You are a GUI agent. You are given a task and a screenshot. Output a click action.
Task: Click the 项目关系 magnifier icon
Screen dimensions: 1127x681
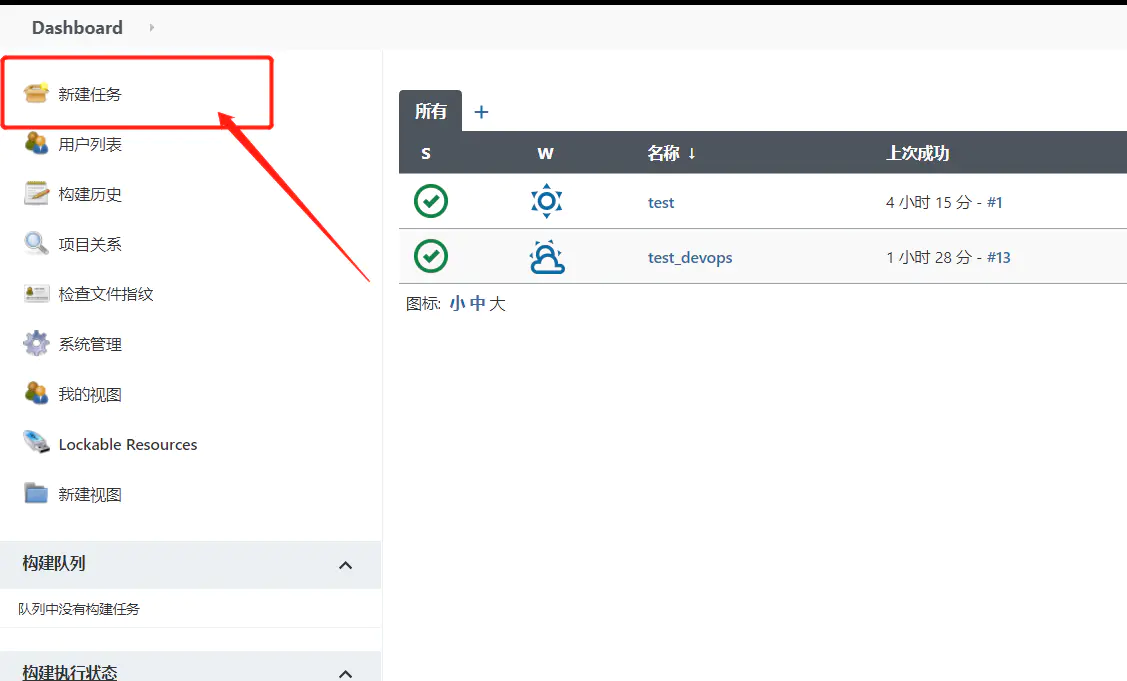pyautogui.click(x=36, y=243)
